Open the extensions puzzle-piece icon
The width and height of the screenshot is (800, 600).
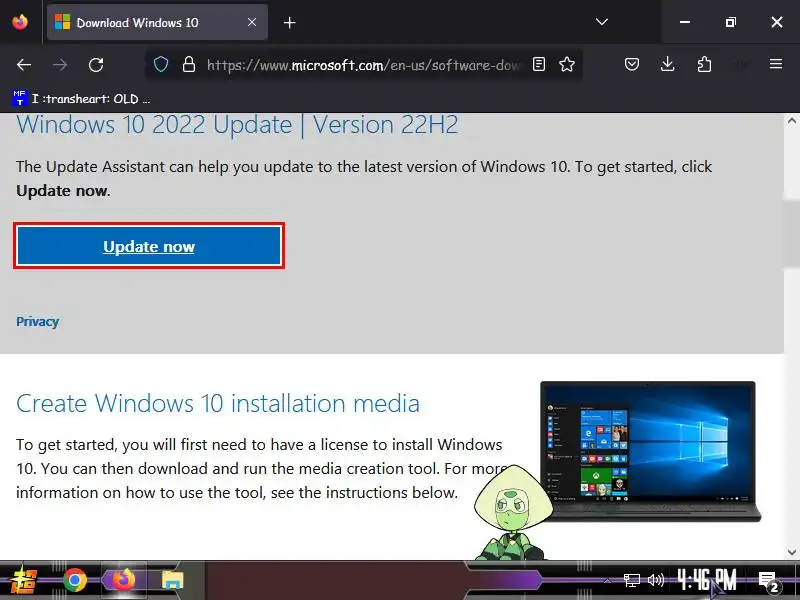pyautogui.click(x=704, y=64)
